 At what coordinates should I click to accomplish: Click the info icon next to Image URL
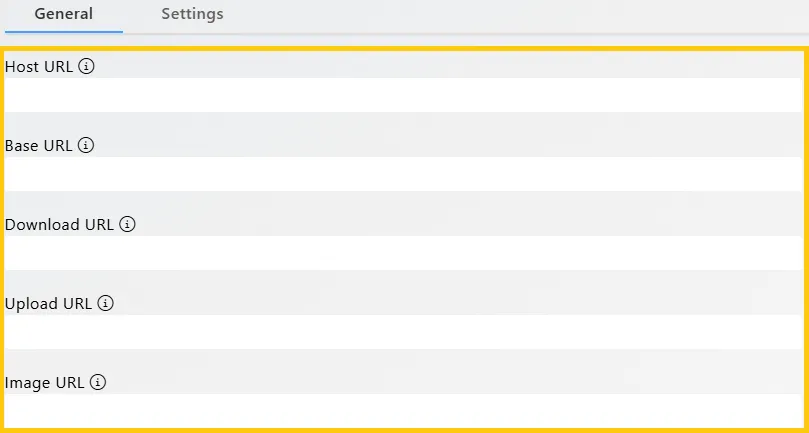pos(98,382)
